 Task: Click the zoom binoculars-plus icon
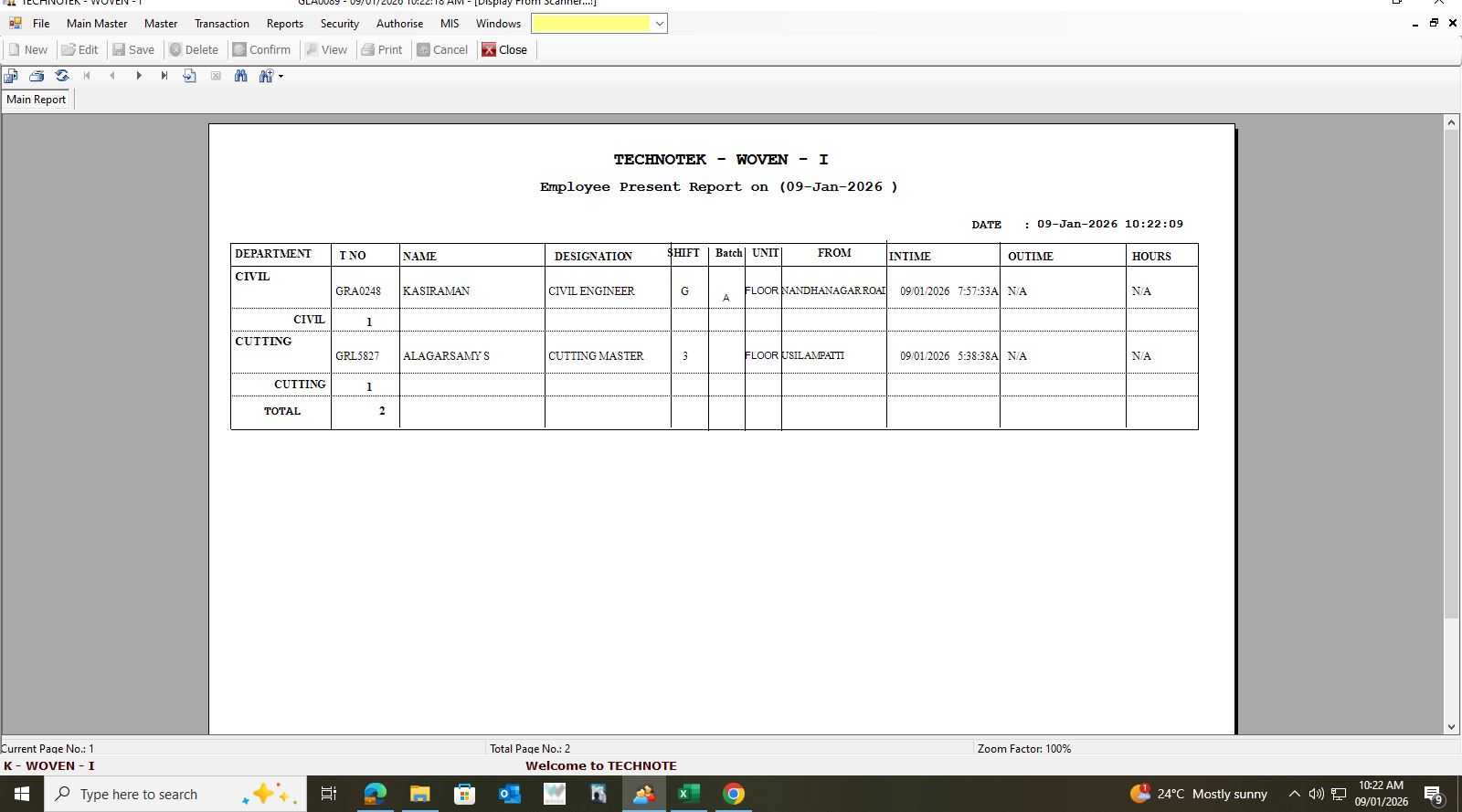[266, 76]
